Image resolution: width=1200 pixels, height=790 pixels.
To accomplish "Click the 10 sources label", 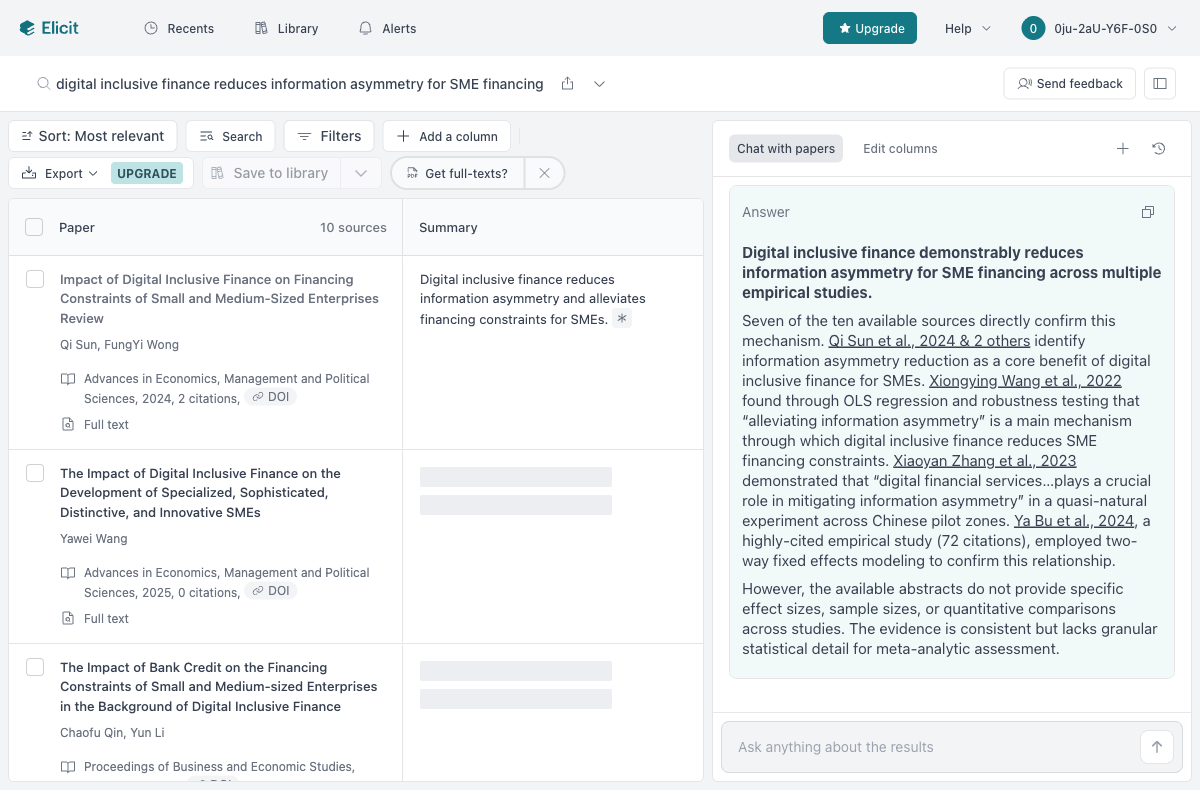I will pyautogui.click(x=353, y=227).
